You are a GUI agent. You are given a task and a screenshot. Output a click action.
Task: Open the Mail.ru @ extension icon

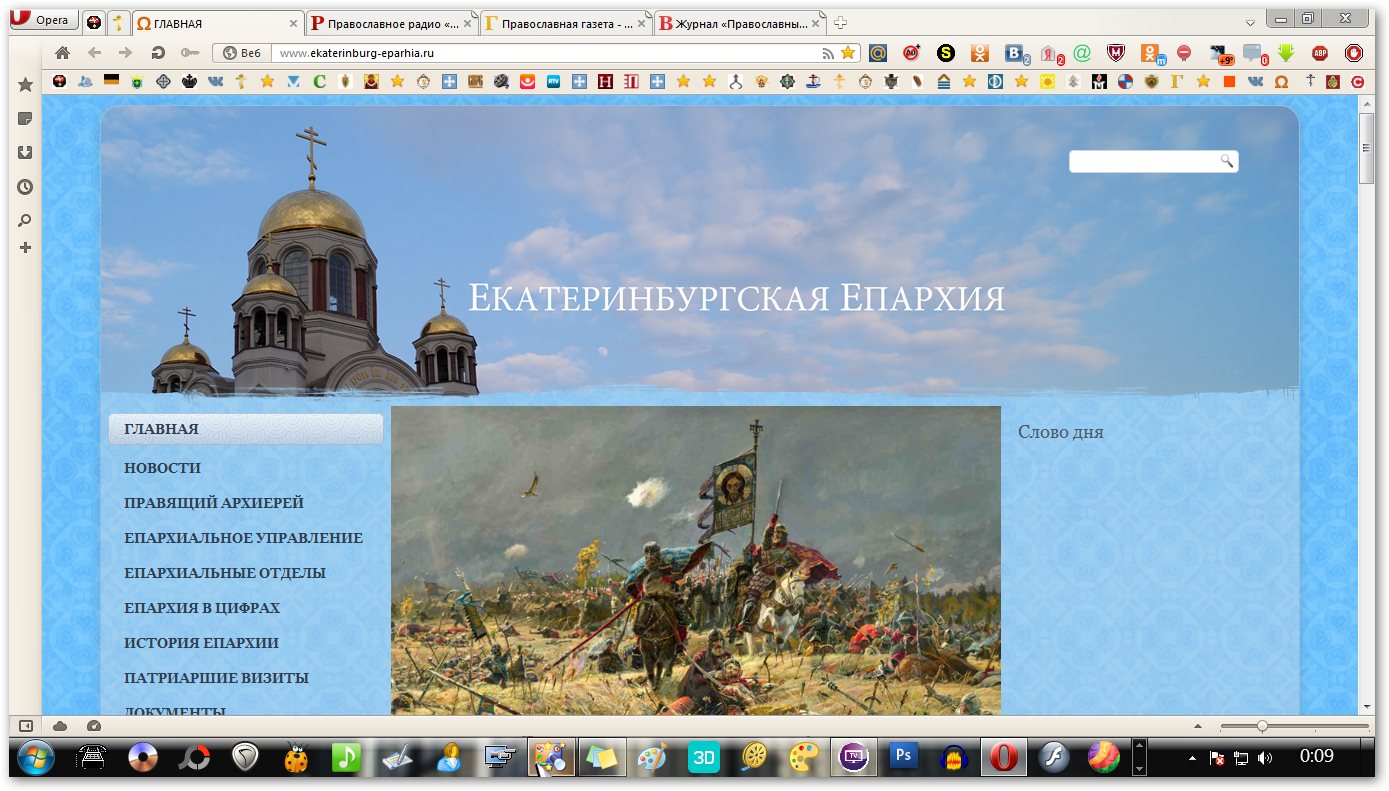(x=878, y=53)
